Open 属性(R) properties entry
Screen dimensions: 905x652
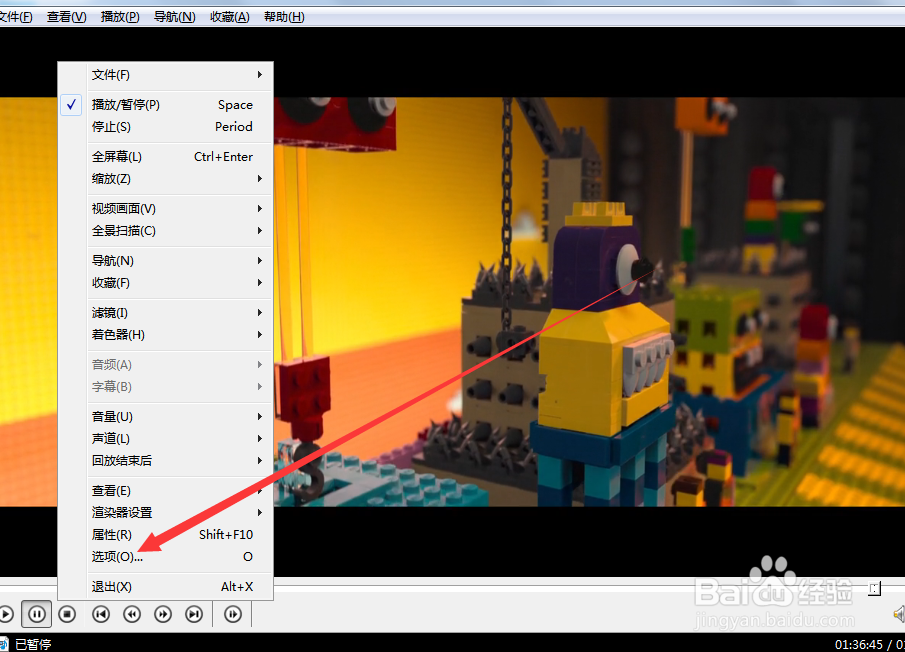coord(166,534)
